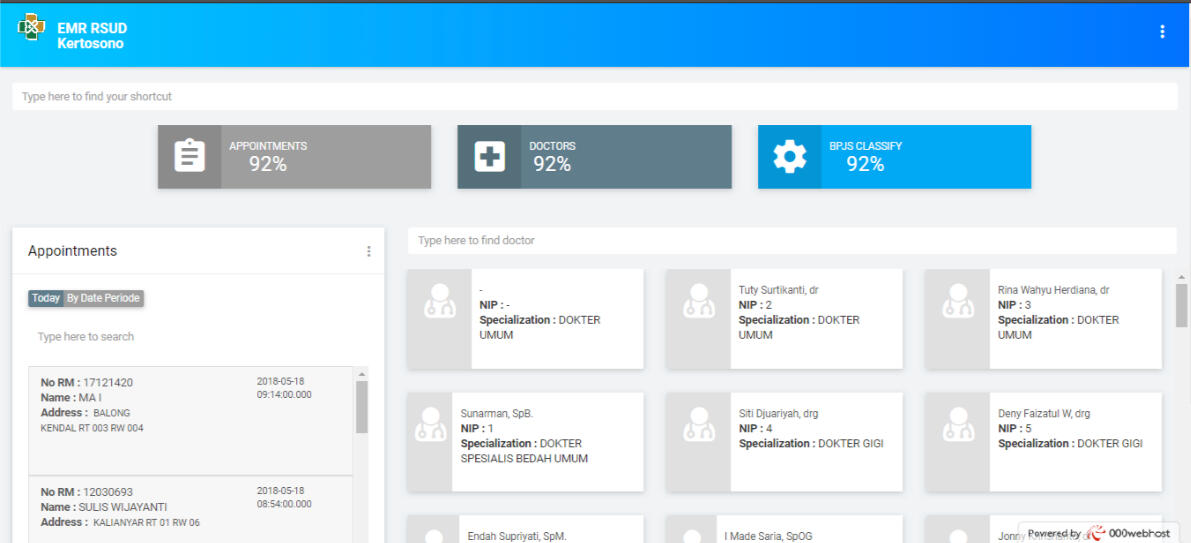Select the Today filter toggle
The width and height of the screenshot is (1191, 543).
(46, 298)
